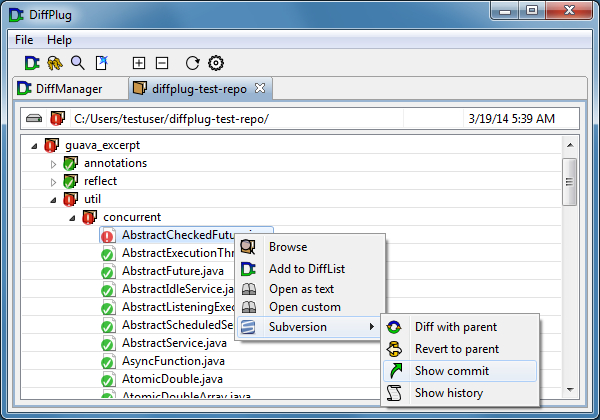Choose Diff with parent in submenu

460,327
